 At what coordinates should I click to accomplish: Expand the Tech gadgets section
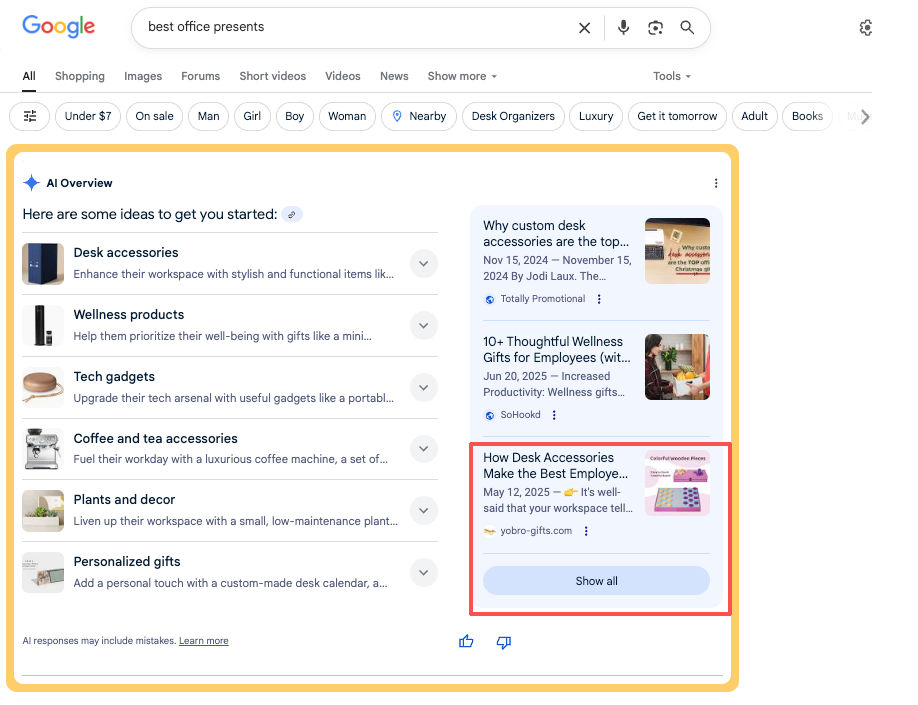point(424,388)
